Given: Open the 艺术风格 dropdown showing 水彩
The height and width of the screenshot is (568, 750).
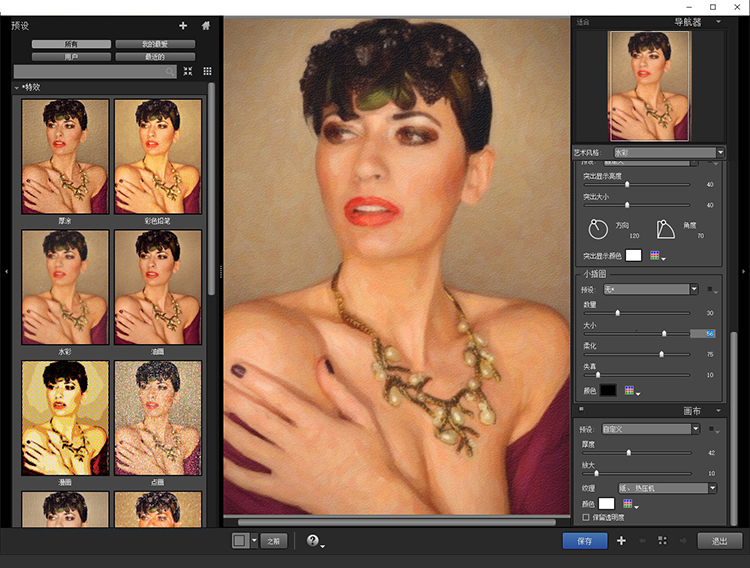Looking at the screenshot, I should click(x=669, y=153).
